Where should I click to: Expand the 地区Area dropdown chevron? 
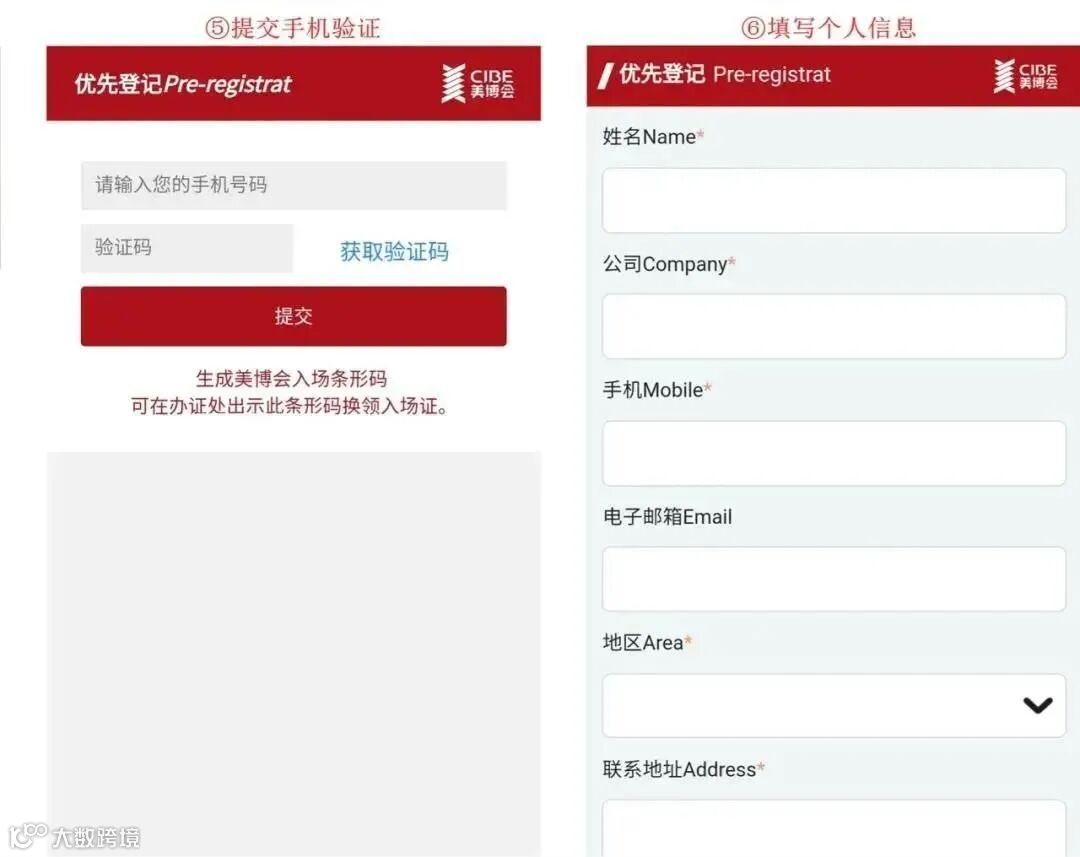1037,705
